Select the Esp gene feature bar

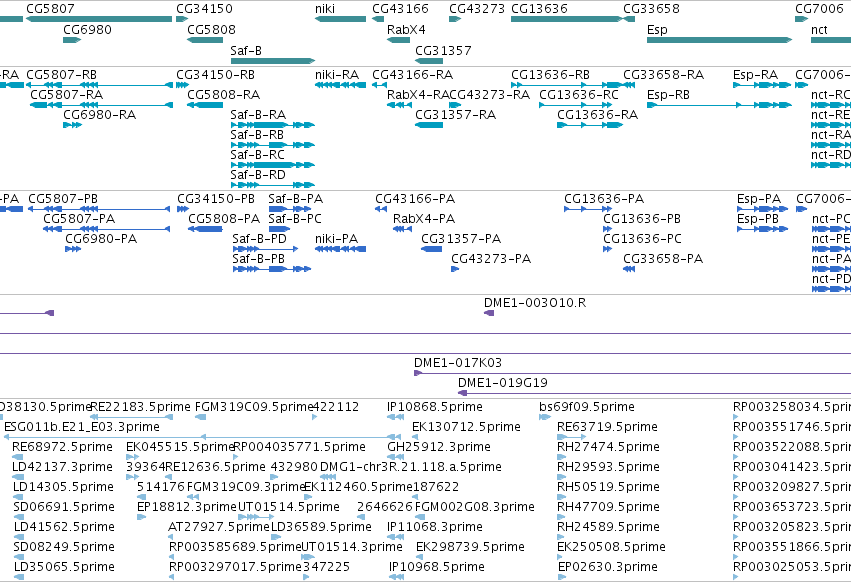coord(719,40)
